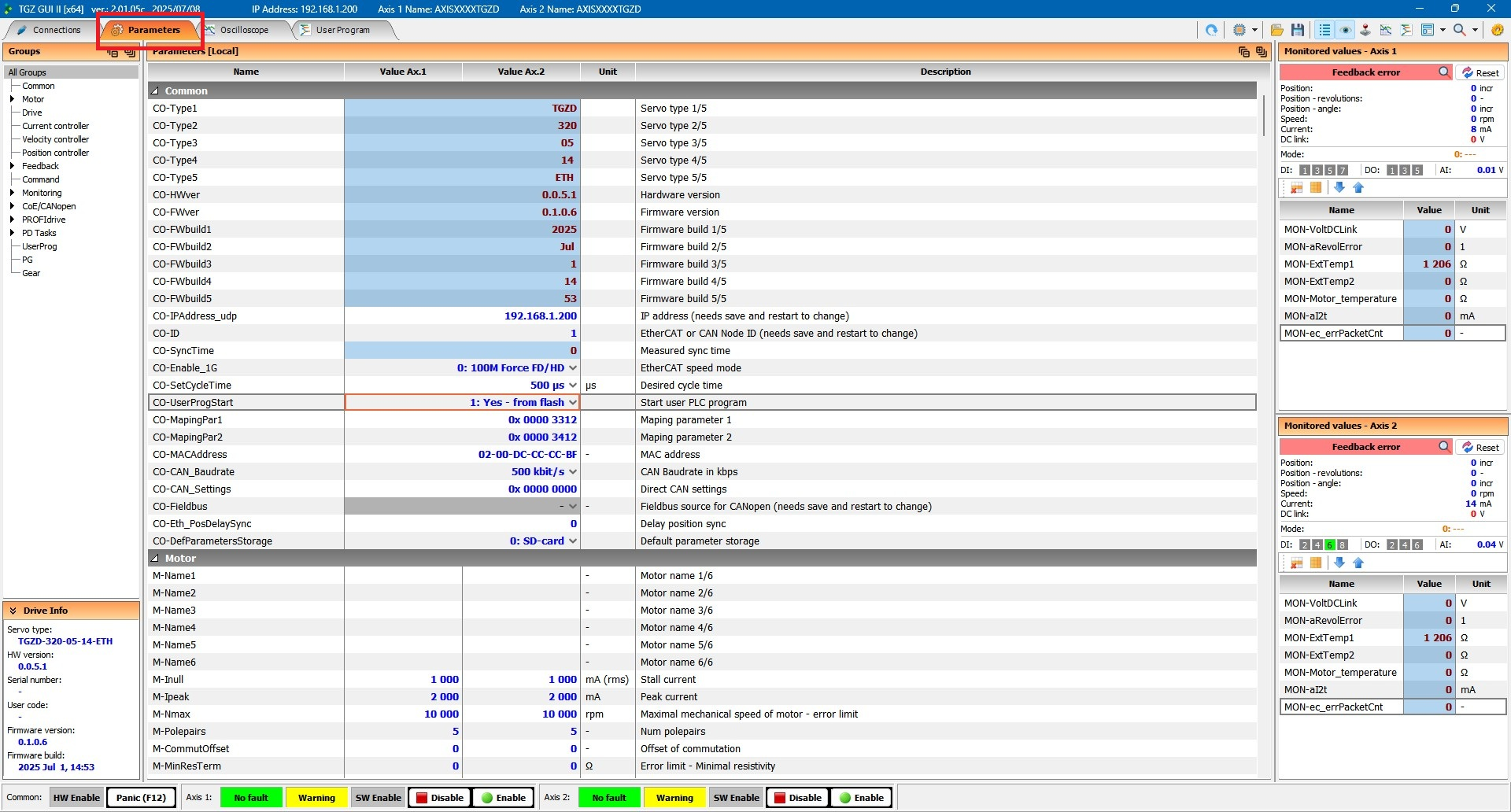Click the chip/processor toolbar icon
Screen dimensions: 1511x812
[1239, 30]
